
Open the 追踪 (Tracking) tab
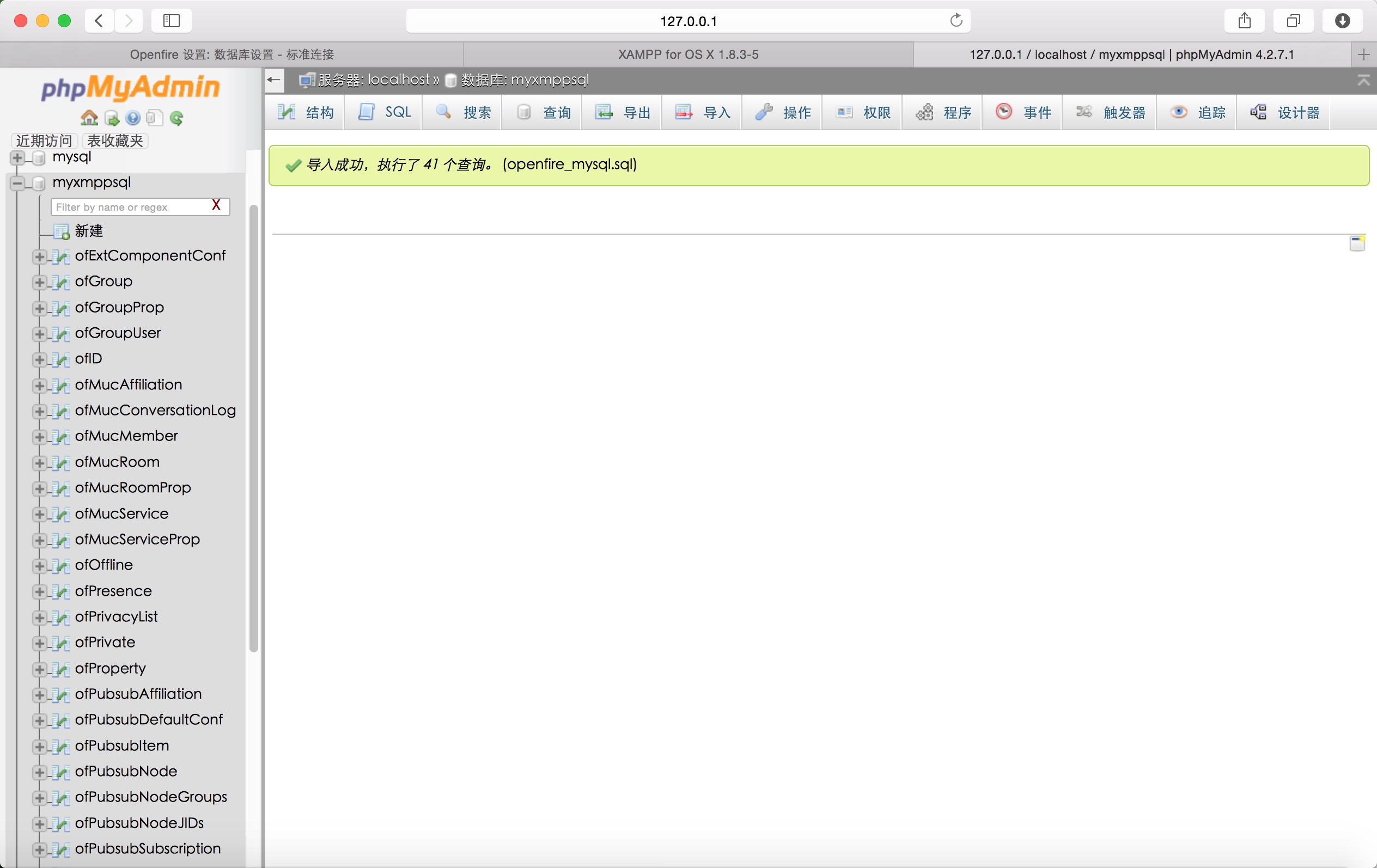click(x=1197, y=112)
